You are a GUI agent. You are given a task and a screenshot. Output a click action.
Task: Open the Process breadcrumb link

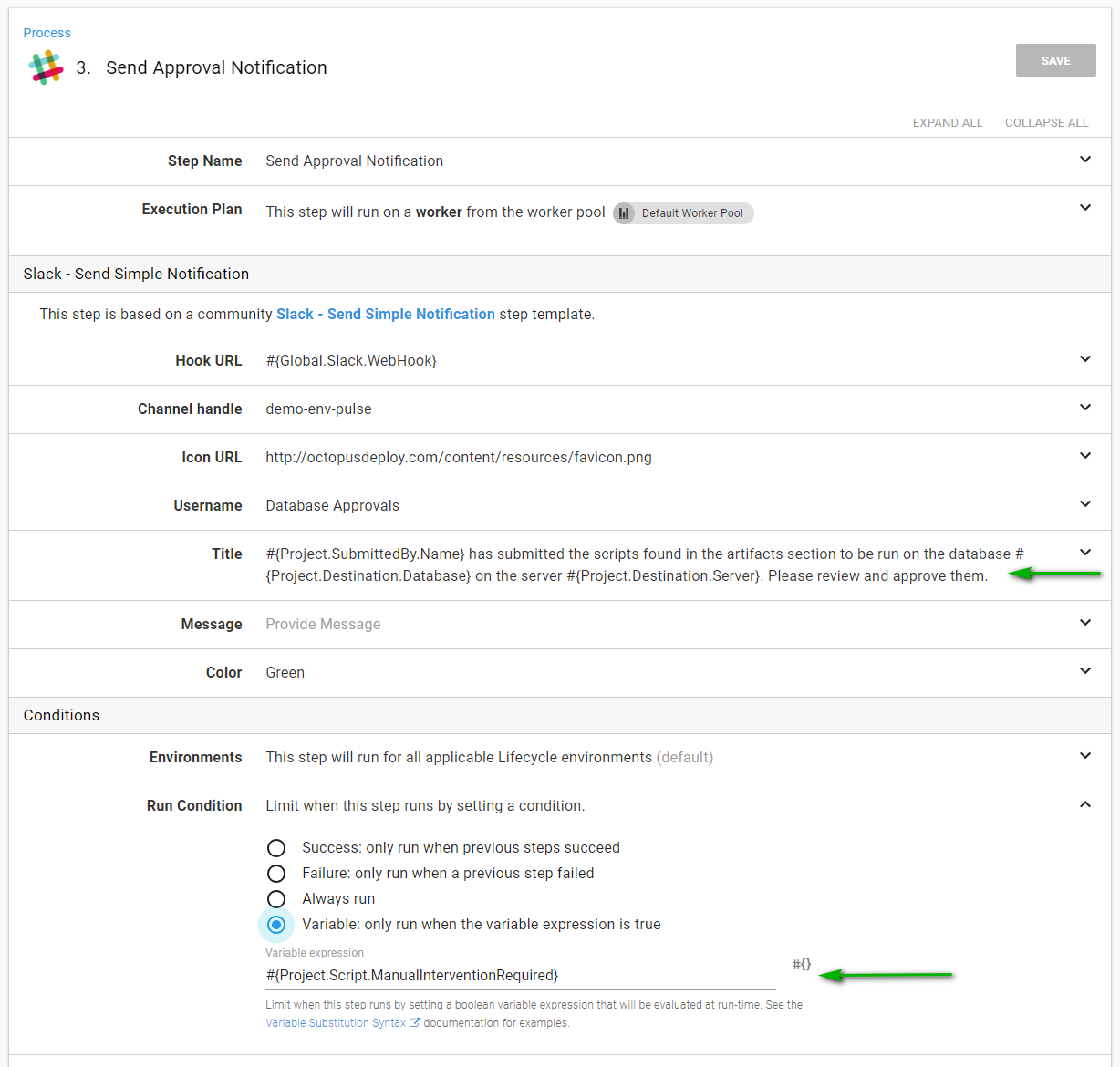(47, 33)
